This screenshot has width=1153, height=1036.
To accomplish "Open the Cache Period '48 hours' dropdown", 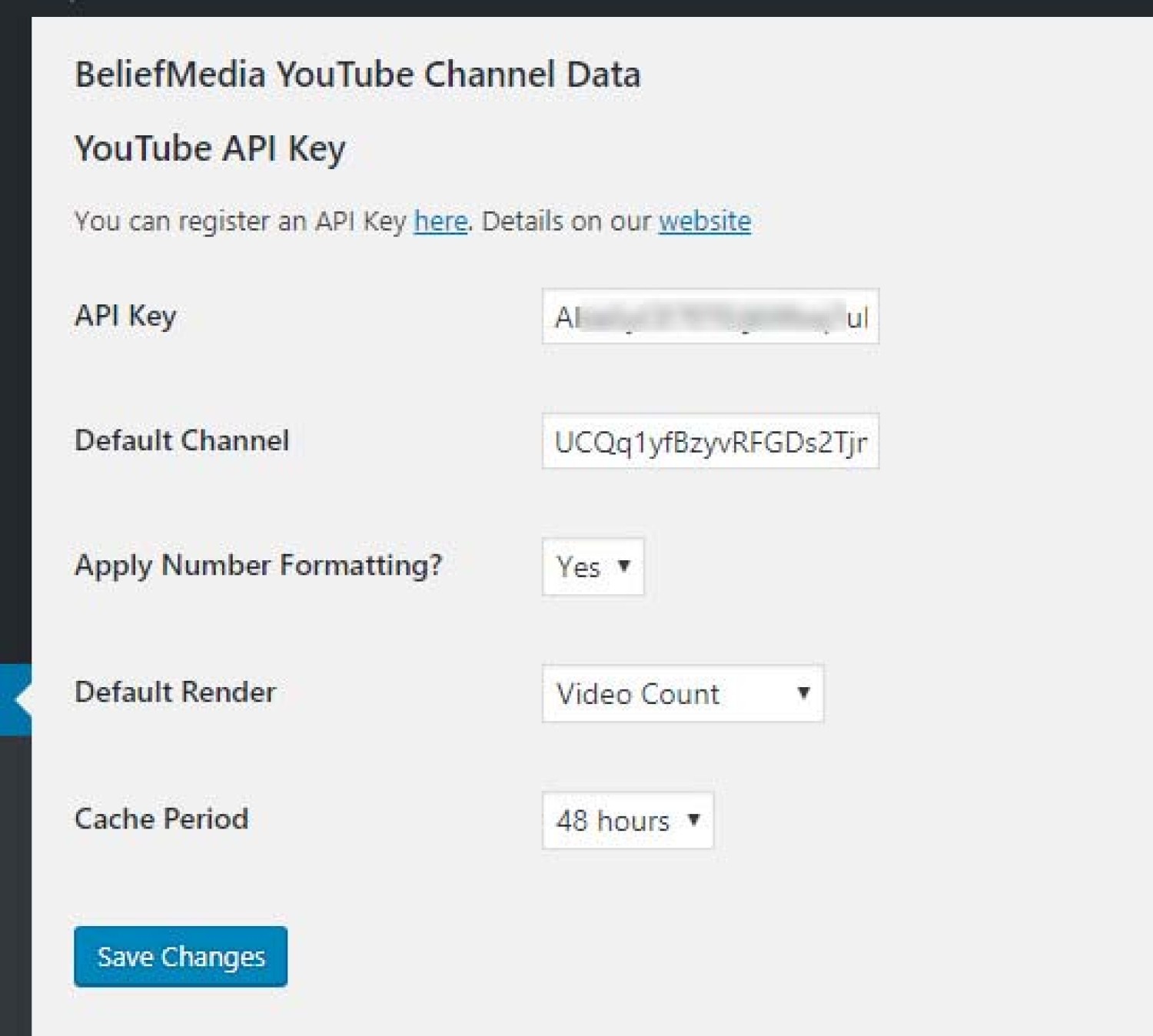I will pyautogui.click(x=627, y=820).
